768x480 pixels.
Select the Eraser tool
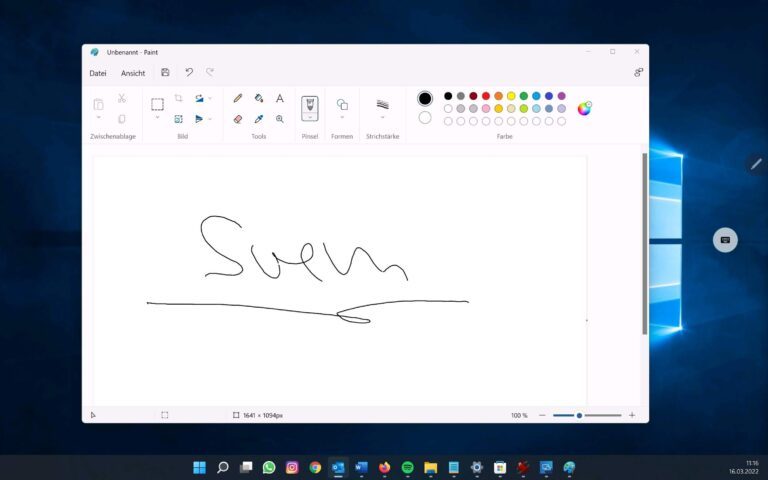[238, 119]
